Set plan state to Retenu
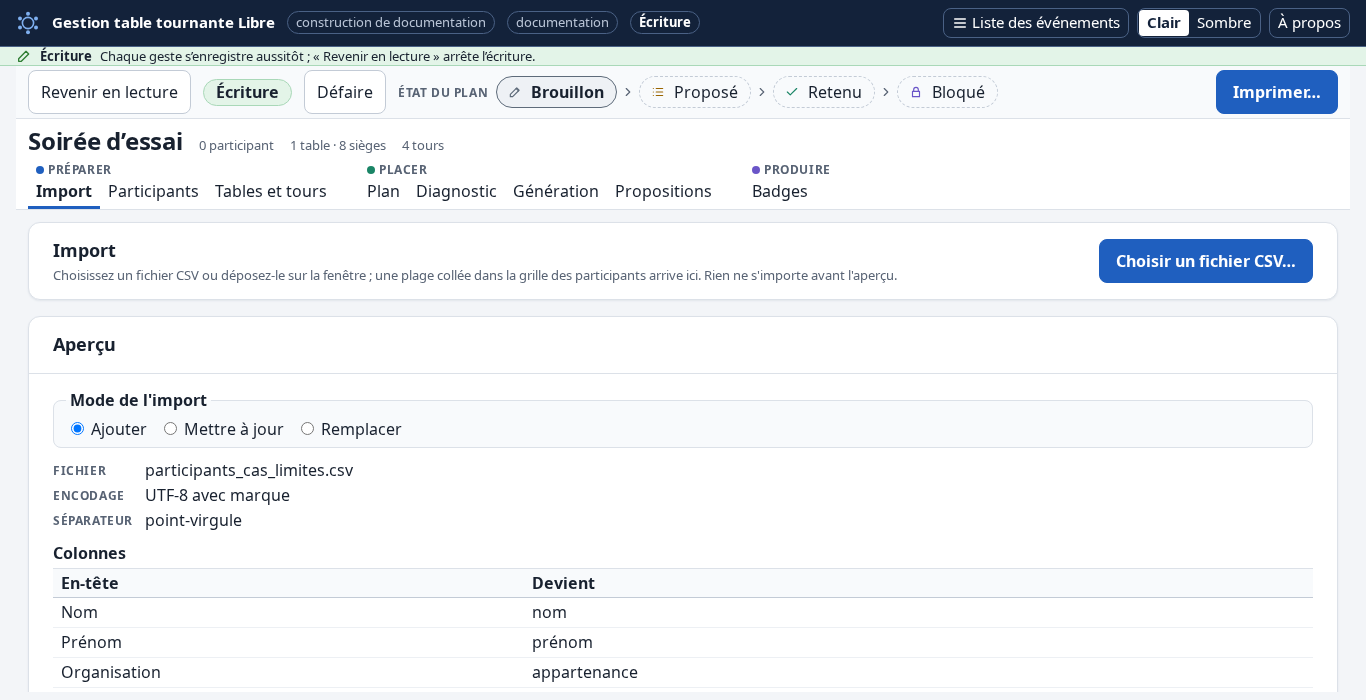The image size is (1366, 700). 824,92
